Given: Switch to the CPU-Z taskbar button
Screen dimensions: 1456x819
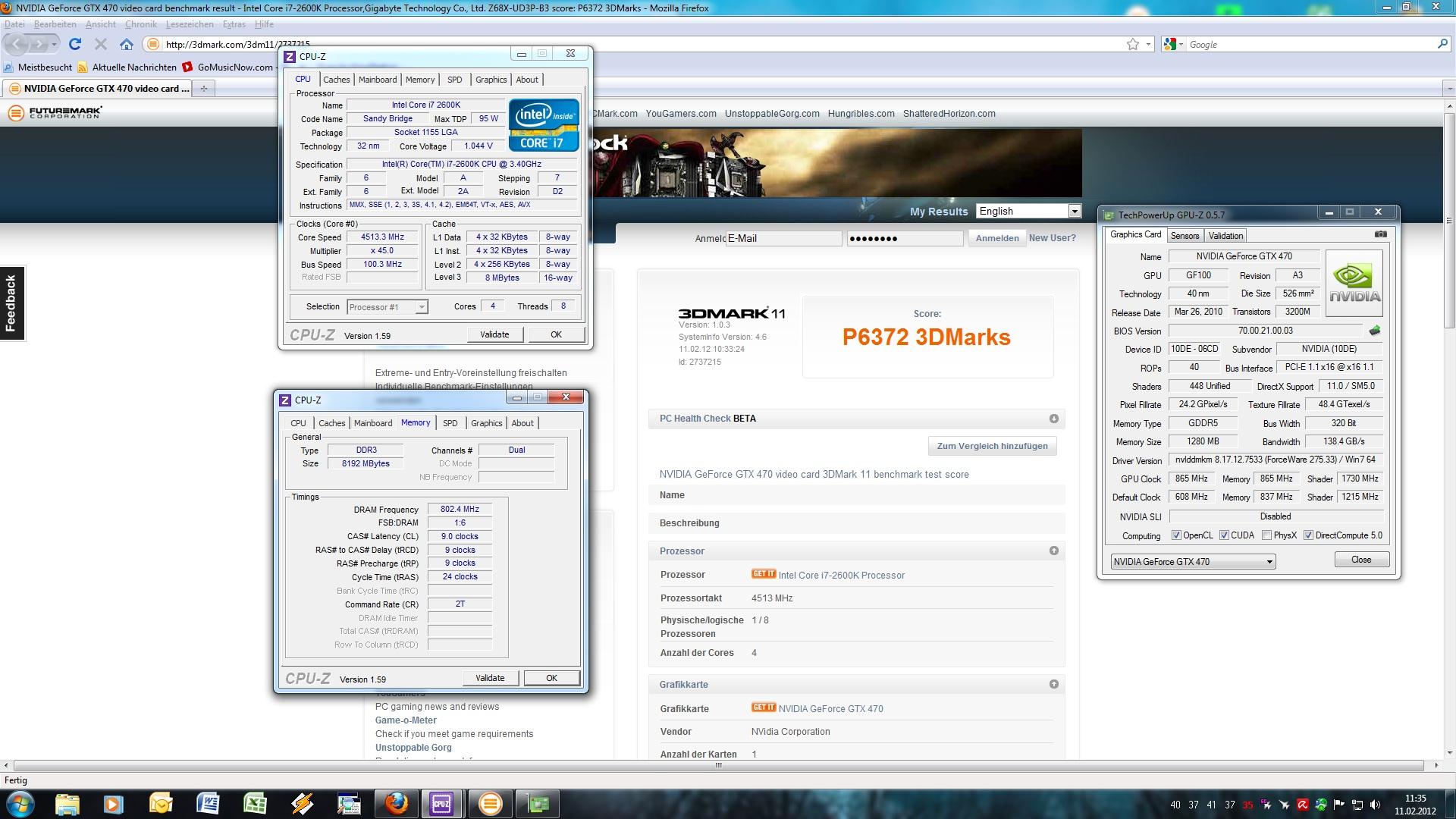Looking at the screenshot, I should [443, 804].
